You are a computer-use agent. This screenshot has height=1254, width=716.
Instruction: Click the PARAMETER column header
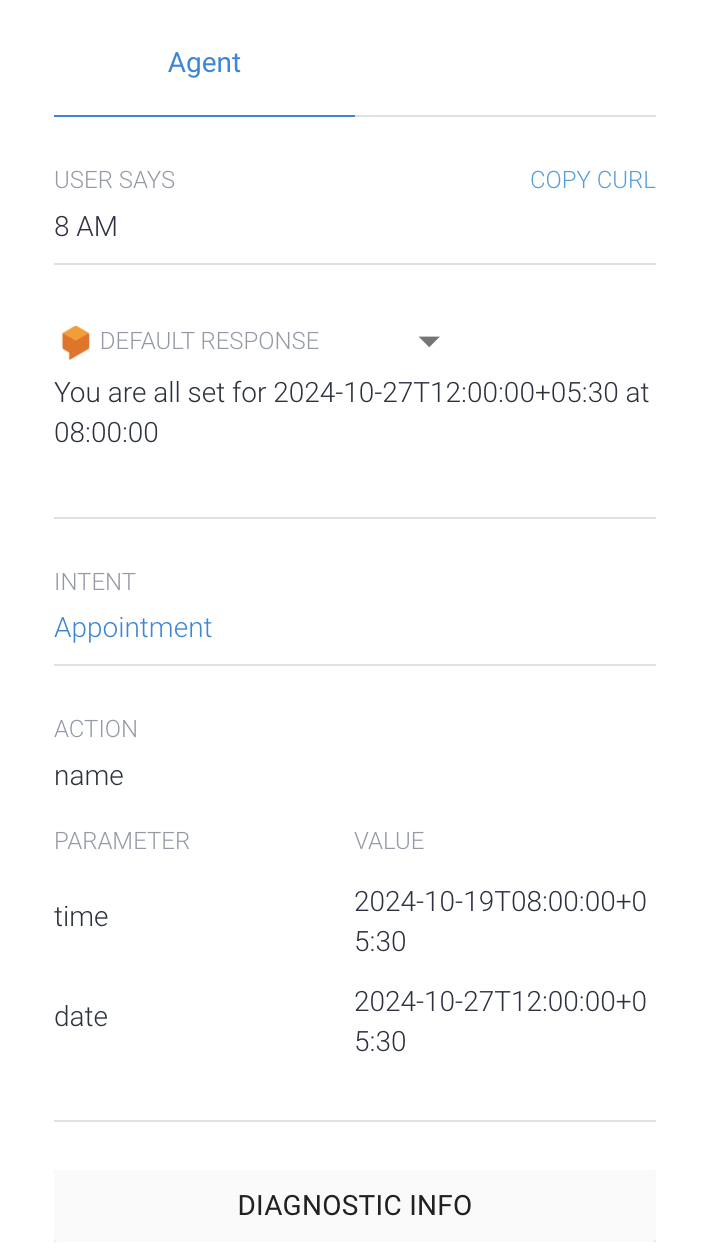tap(121, 840)
